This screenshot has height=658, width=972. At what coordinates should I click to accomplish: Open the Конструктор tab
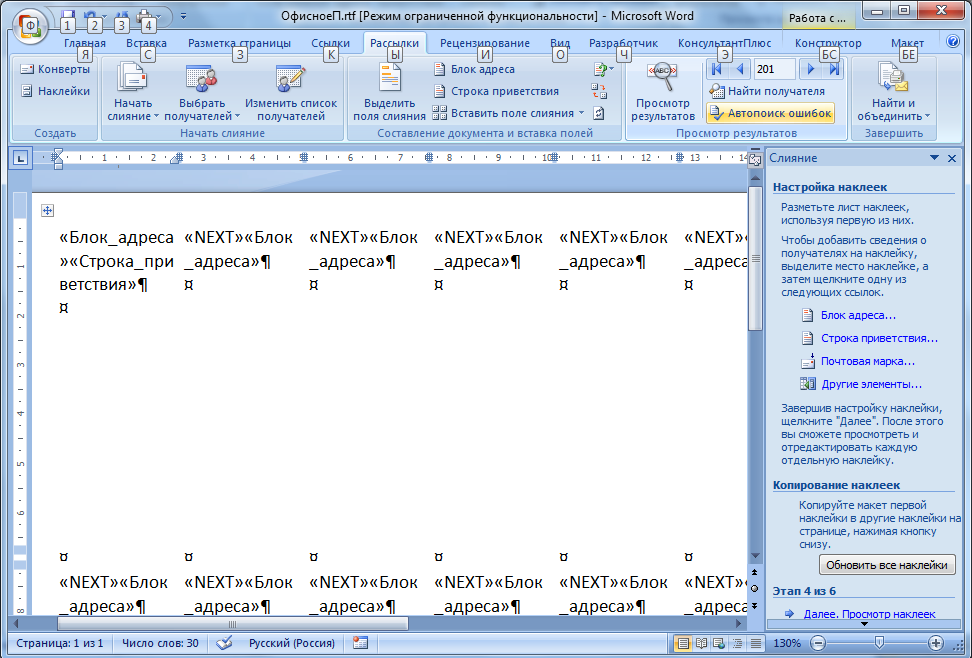click(828, 43)
